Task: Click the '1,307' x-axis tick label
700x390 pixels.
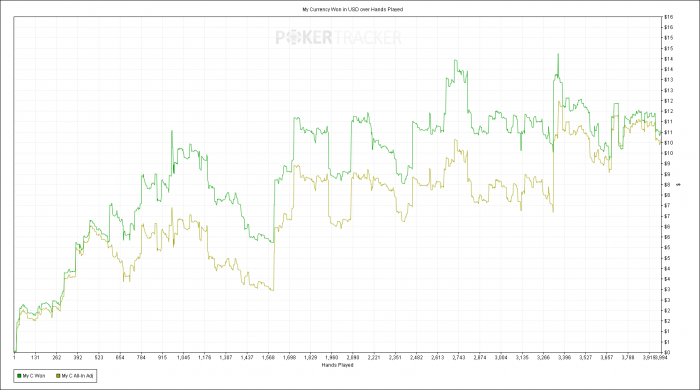Action: (x=226, y=357)
